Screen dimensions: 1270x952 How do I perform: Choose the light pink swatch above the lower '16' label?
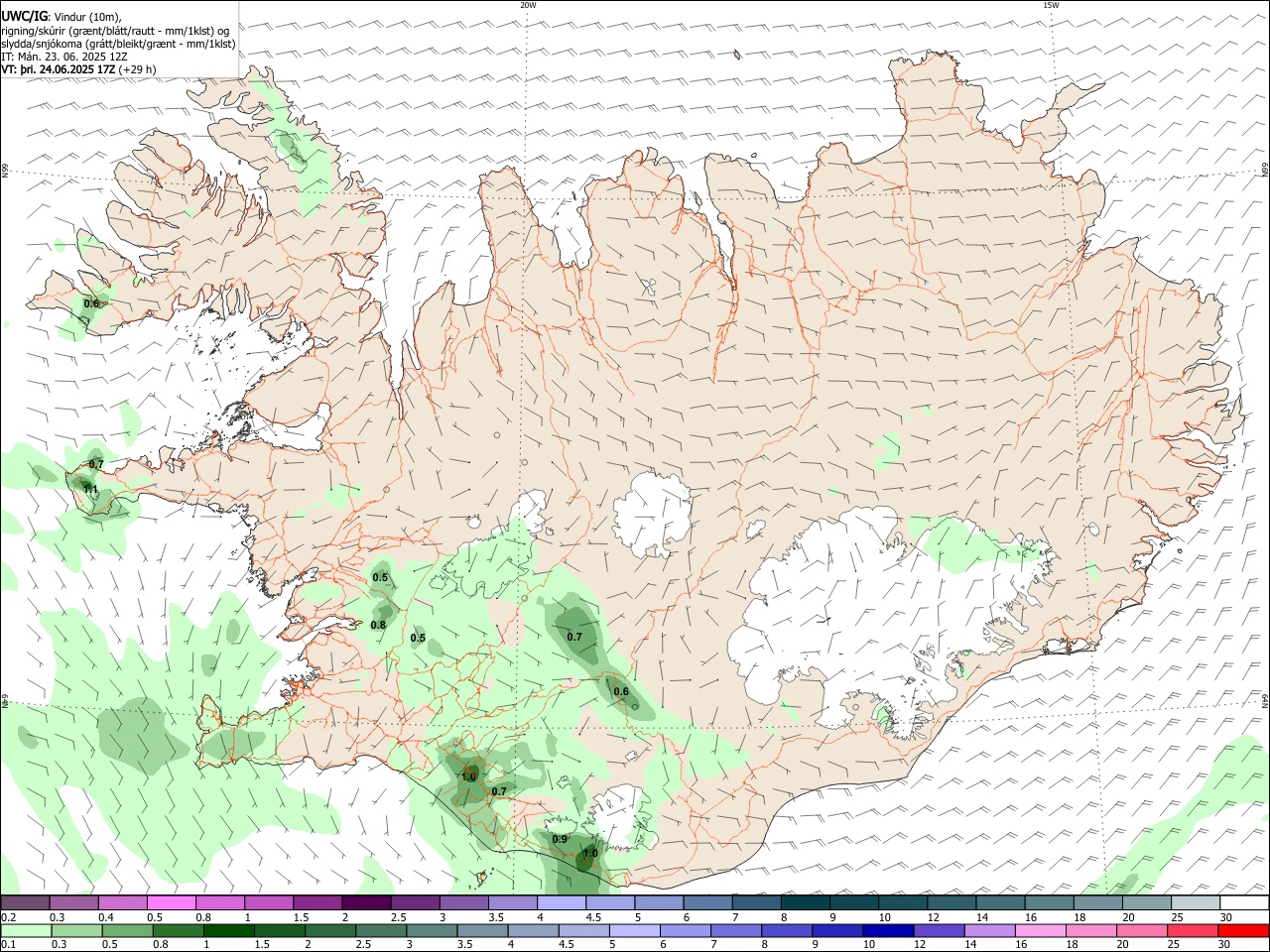pos(1039,931)
